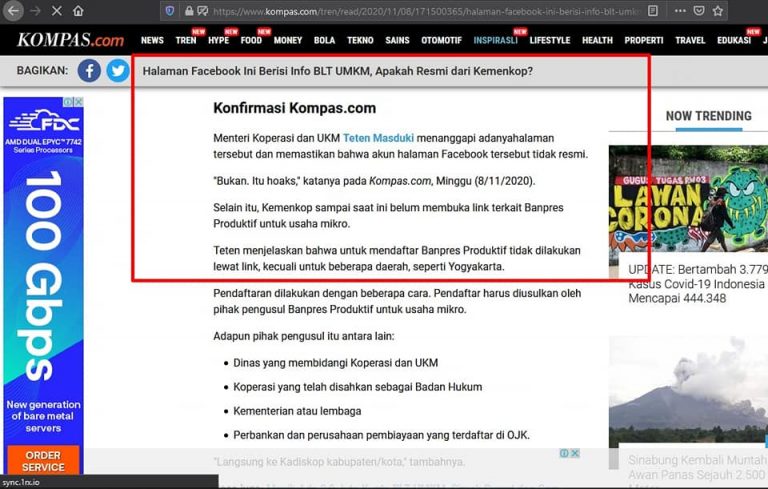Save page to Pocket
The width and height of the screenshot is (768, 489).
point(699,11)
